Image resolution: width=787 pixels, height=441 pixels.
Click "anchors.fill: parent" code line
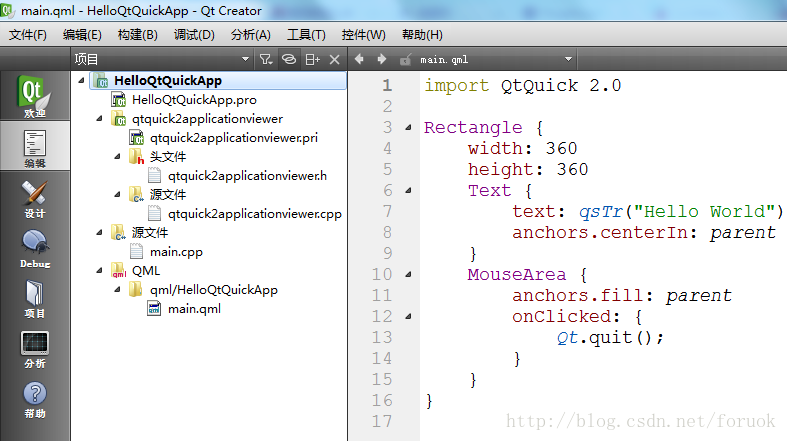(622, 296)
